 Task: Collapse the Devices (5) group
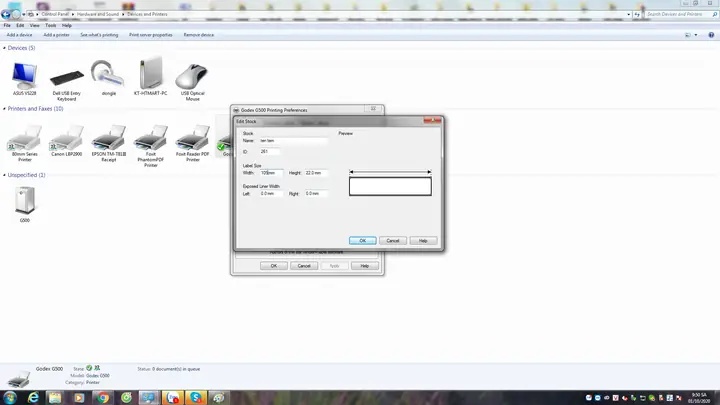point(5,48)
